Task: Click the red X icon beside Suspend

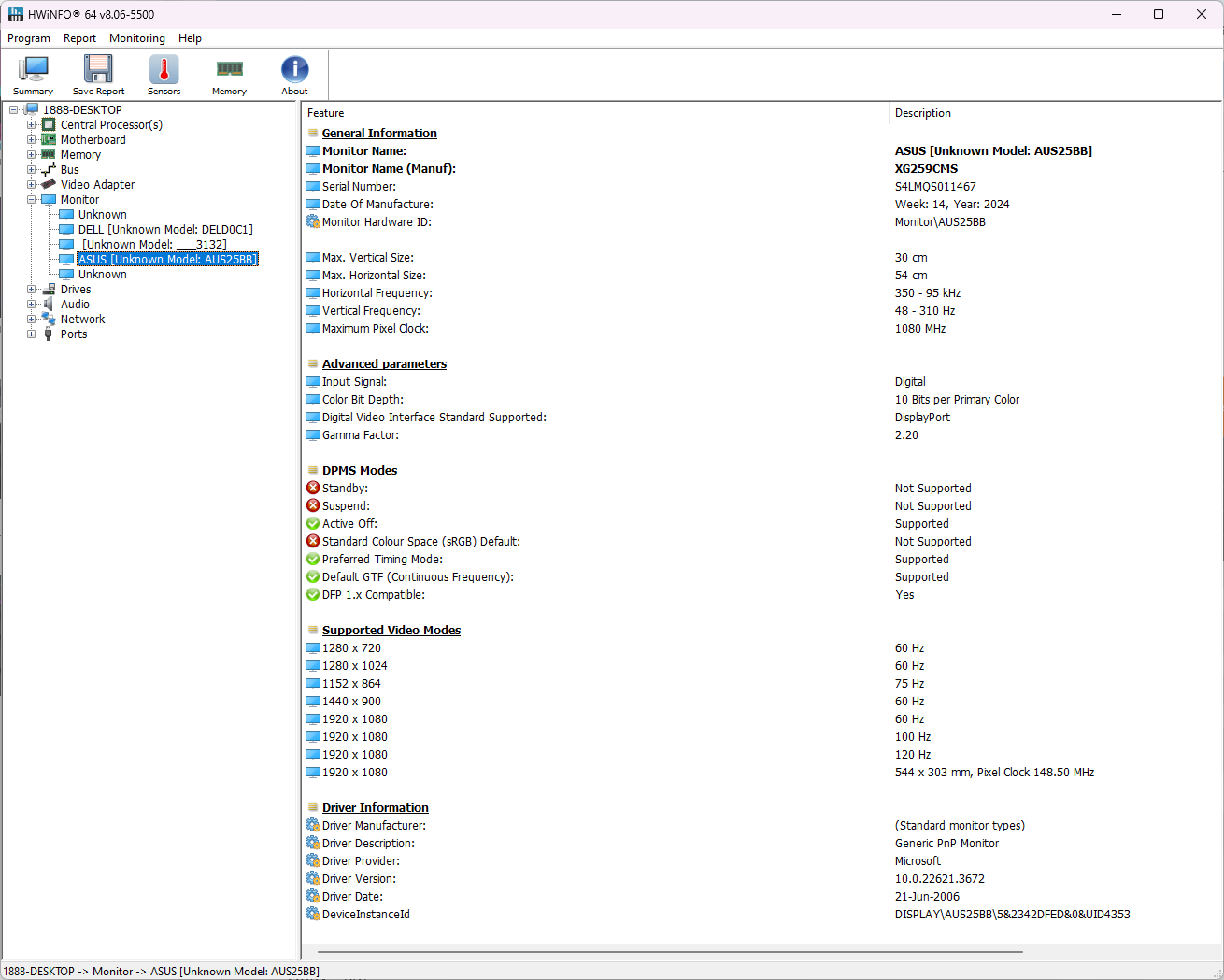Action: coord(313,506)
